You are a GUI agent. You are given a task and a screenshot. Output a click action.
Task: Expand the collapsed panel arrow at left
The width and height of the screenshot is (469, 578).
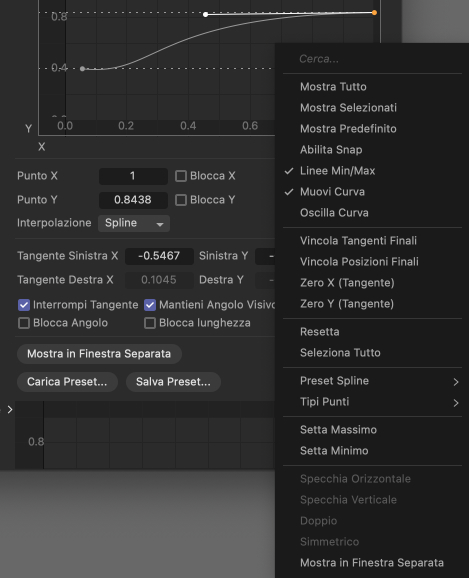(10, 410)
